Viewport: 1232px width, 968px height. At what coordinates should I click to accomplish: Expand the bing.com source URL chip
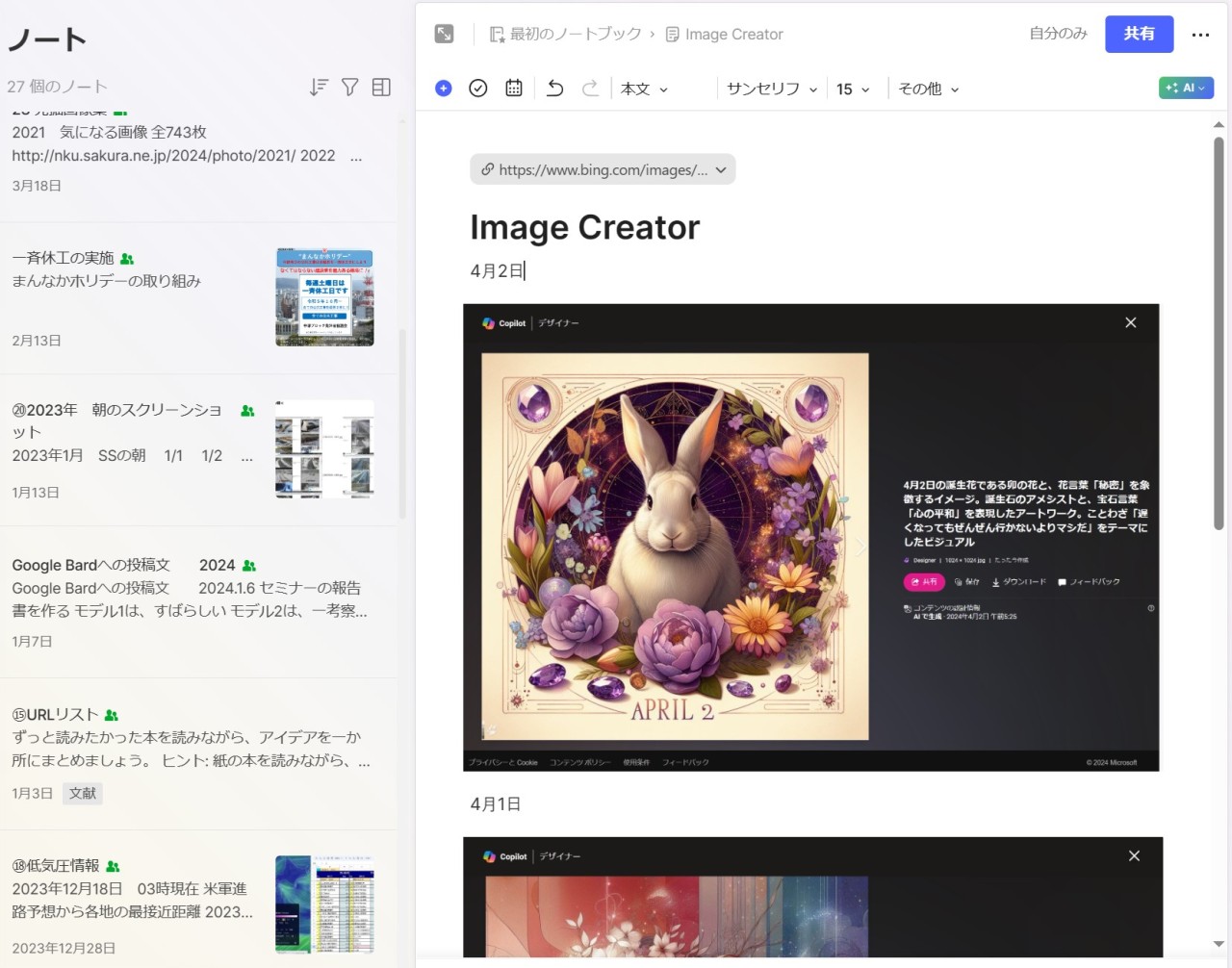coord(603,169)
